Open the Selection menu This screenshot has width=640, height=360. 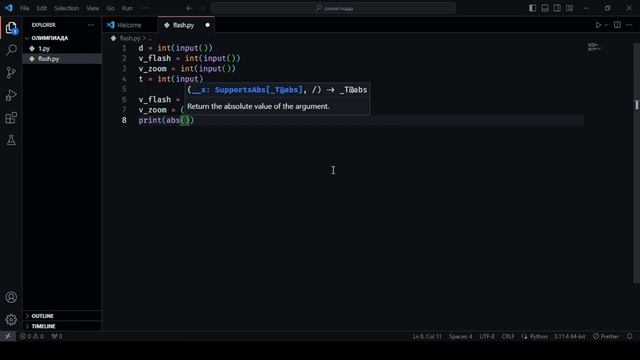67,8
